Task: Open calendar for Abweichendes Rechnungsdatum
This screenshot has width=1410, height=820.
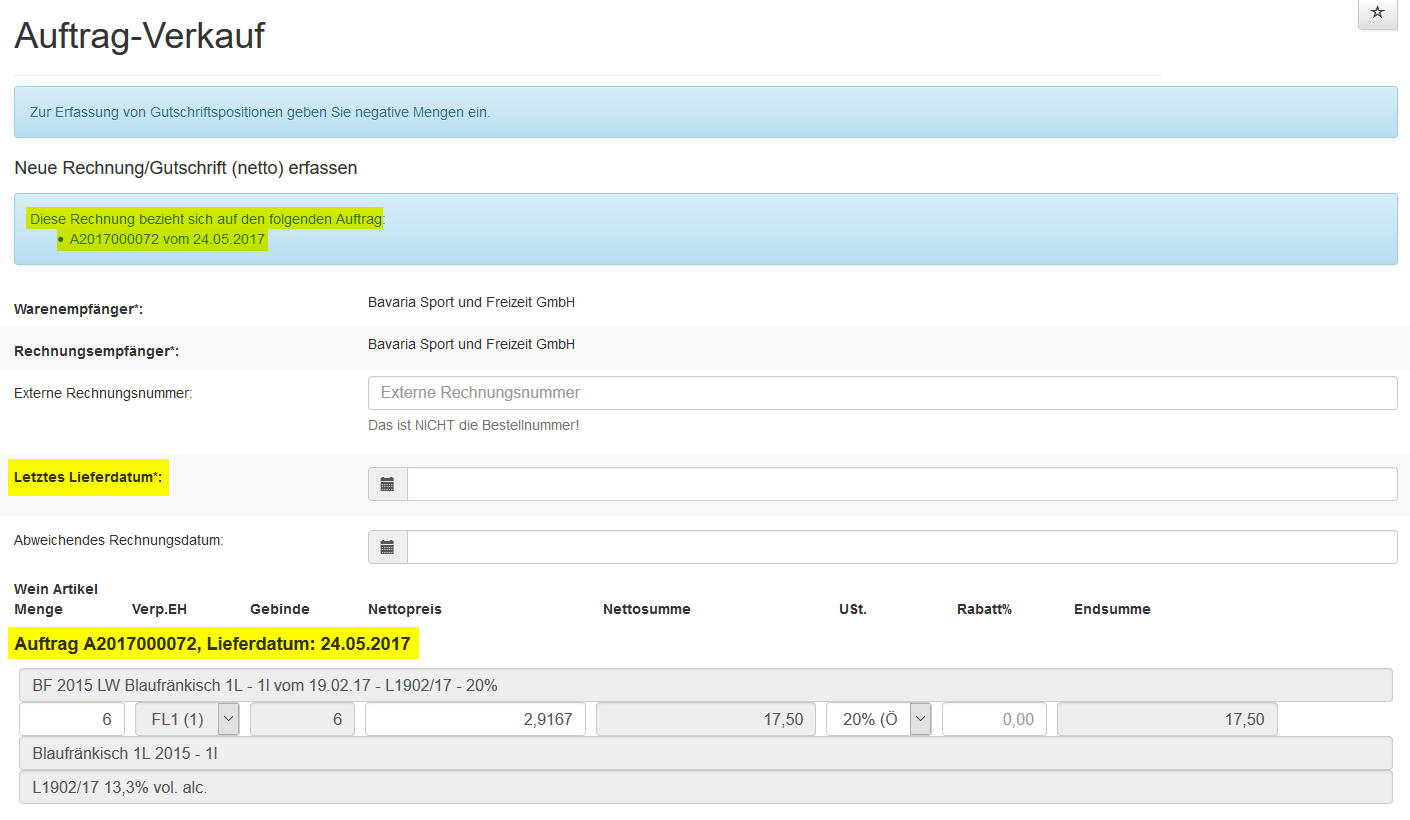Action: pos(387,547)
